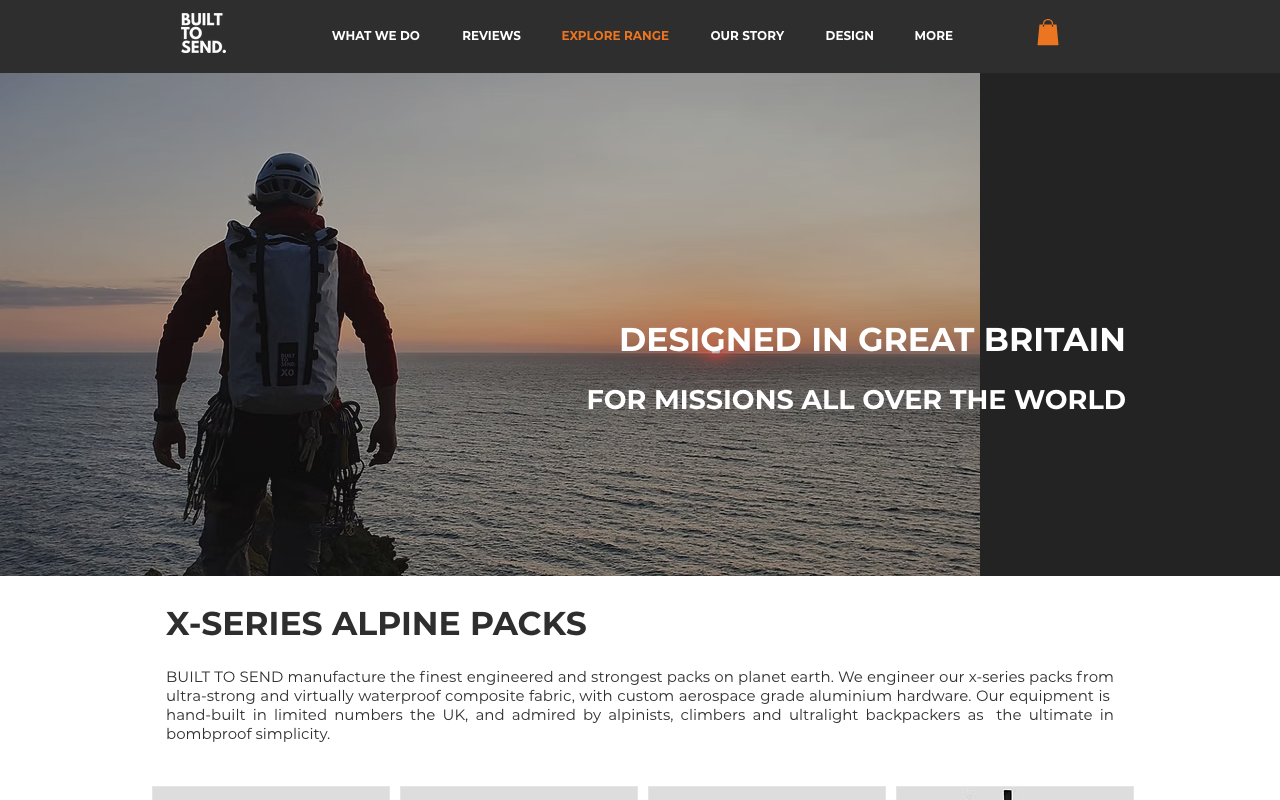Image resolution: width=1280 pixels, height=800 pixels.
Task: Expand the MORE navigation dropdown
Action: [x=933, y=36]
